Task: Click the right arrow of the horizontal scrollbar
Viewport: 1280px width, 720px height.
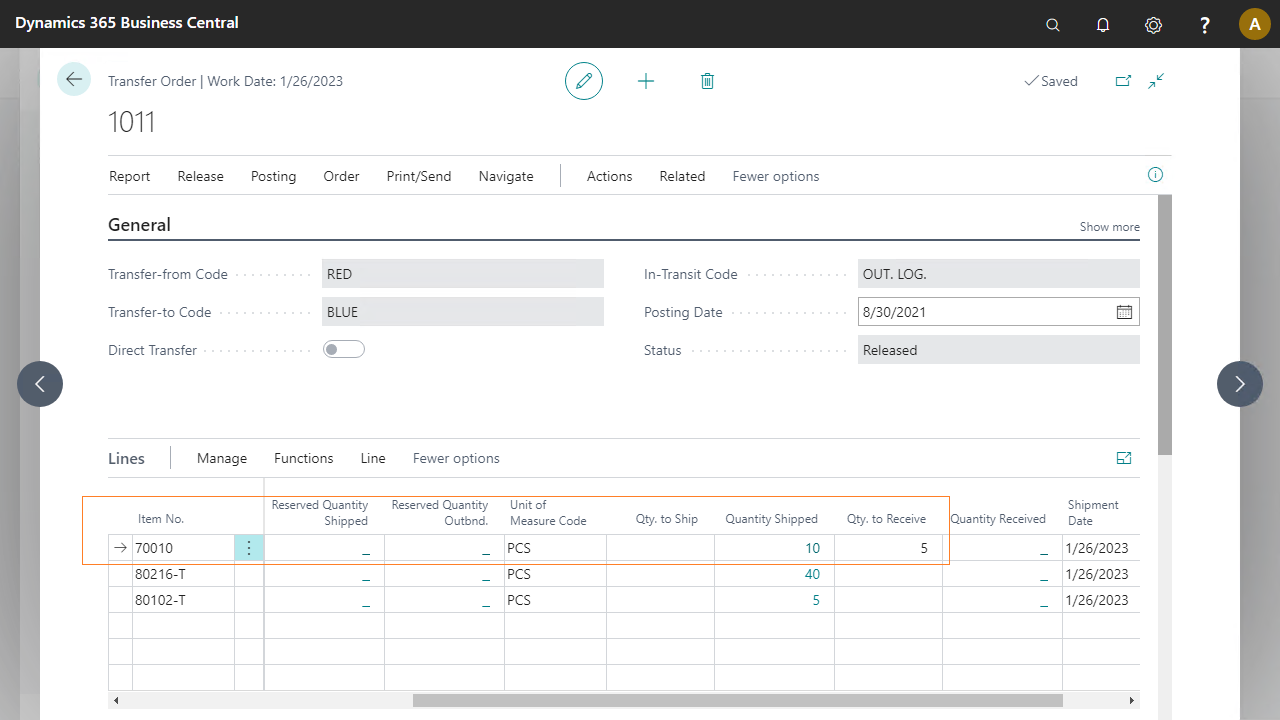Action: pos(1132,701)
